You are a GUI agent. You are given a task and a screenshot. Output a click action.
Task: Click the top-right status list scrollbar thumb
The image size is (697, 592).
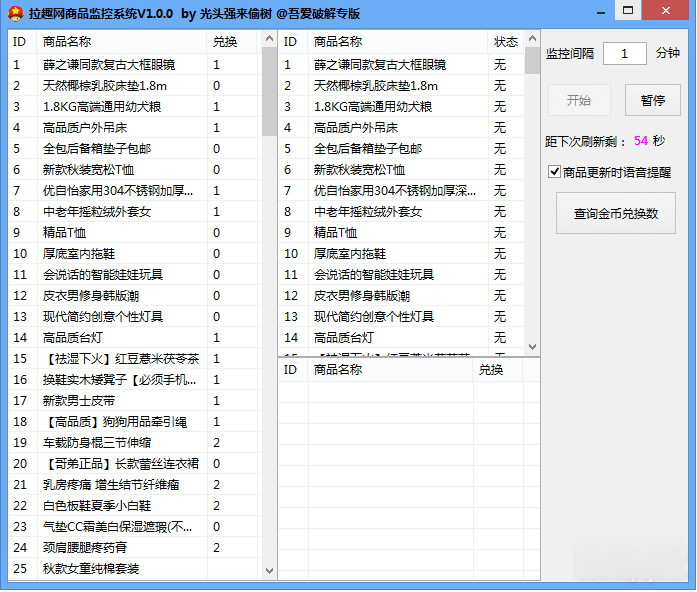click(x=532, y=62)
